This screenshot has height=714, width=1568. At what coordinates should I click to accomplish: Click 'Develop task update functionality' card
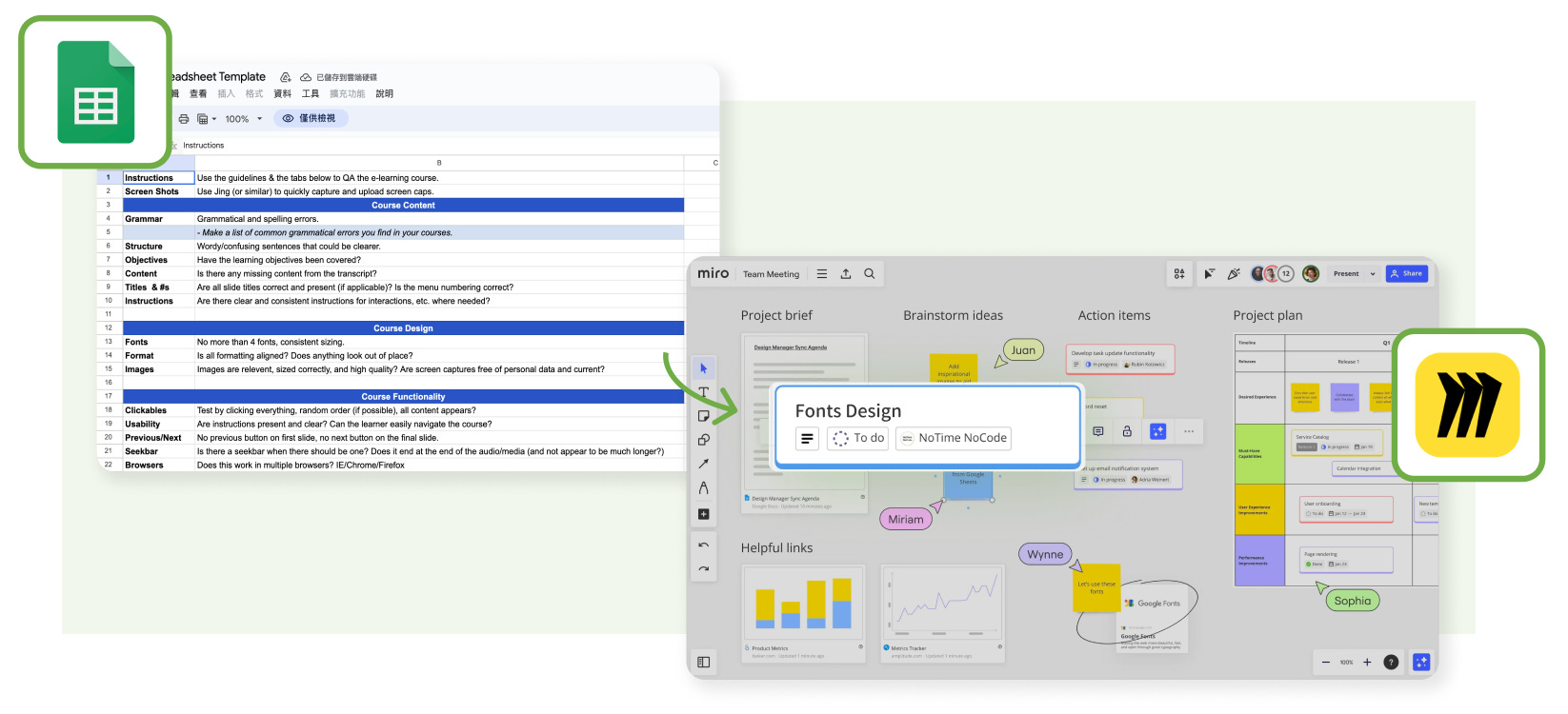(x=1120, y=359)
